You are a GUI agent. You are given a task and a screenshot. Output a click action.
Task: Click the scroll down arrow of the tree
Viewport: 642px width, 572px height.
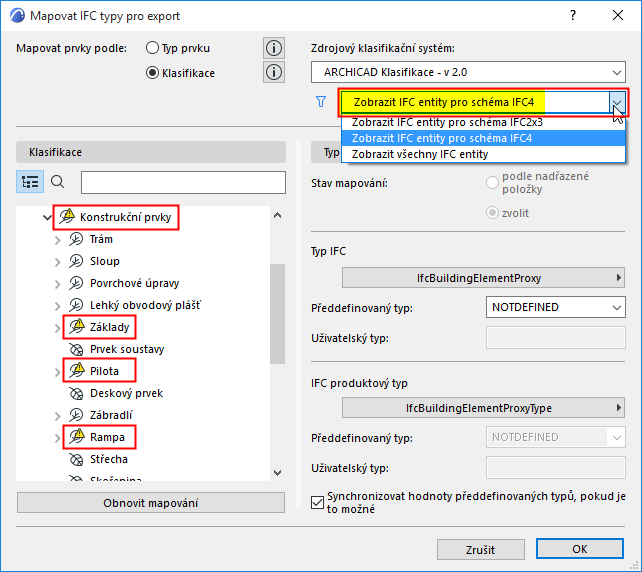point(278,473)
